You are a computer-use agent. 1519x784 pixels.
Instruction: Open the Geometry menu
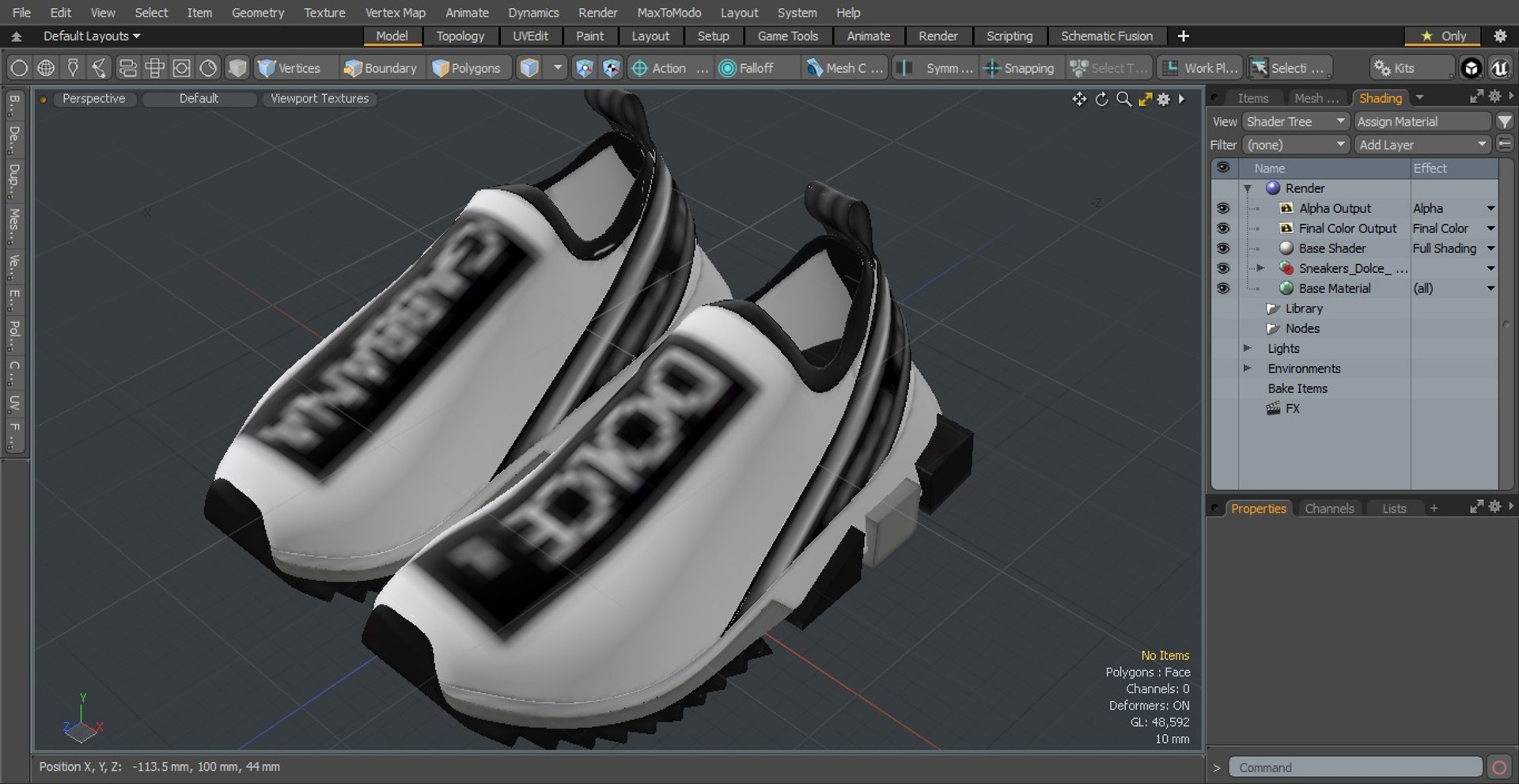258,13
